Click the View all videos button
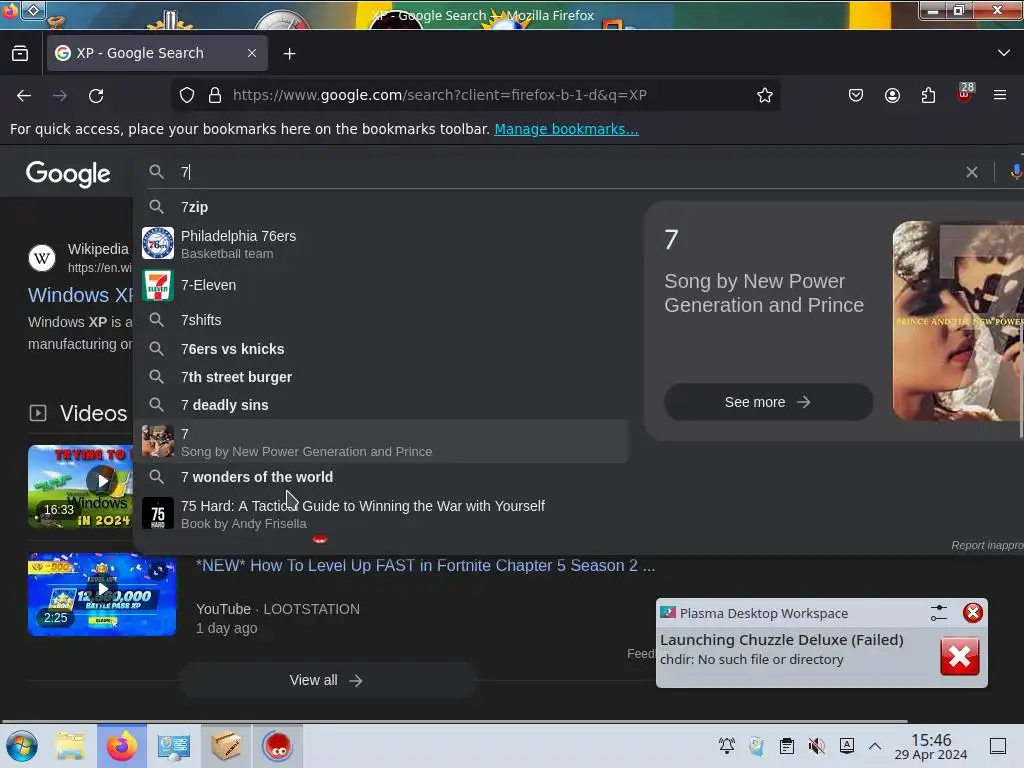The image size is (1024, 768). coord(327,680)
